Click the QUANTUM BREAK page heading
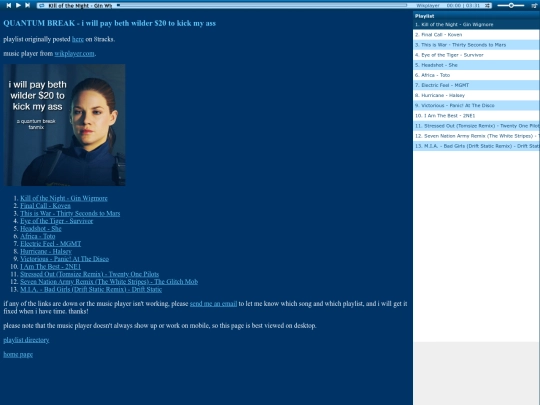The width and height of the screenshot is (540, 405). click(x=110, y=23)
